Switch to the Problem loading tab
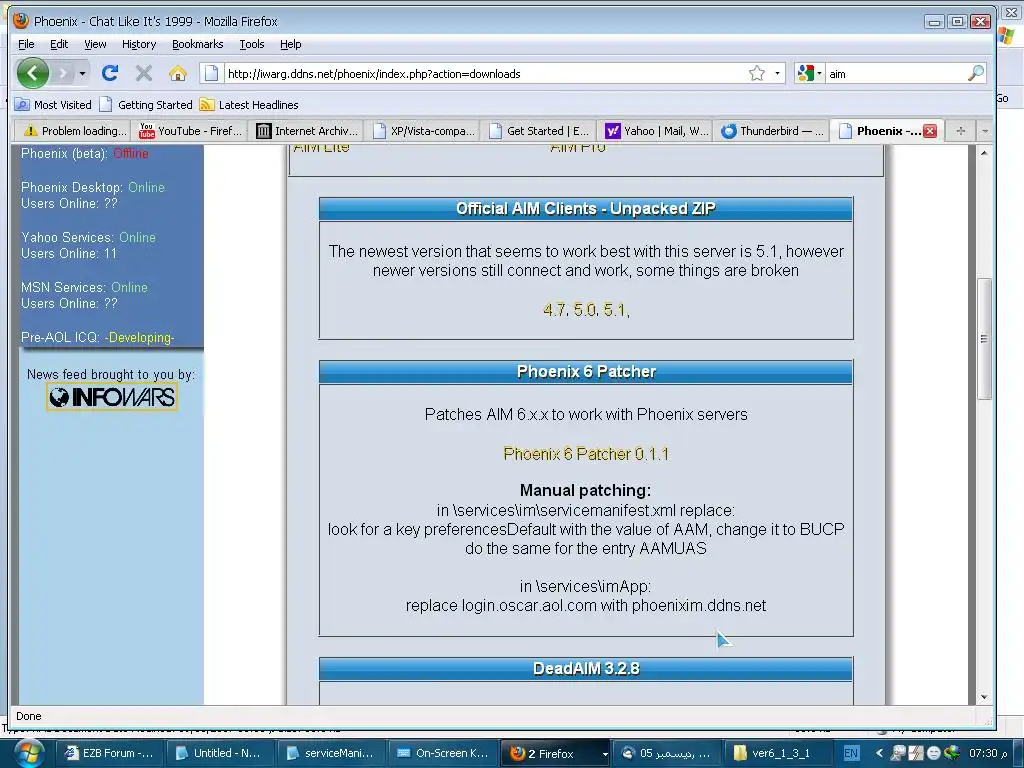The width and height of the screenshot is (1024, 768). coord(73,131)
